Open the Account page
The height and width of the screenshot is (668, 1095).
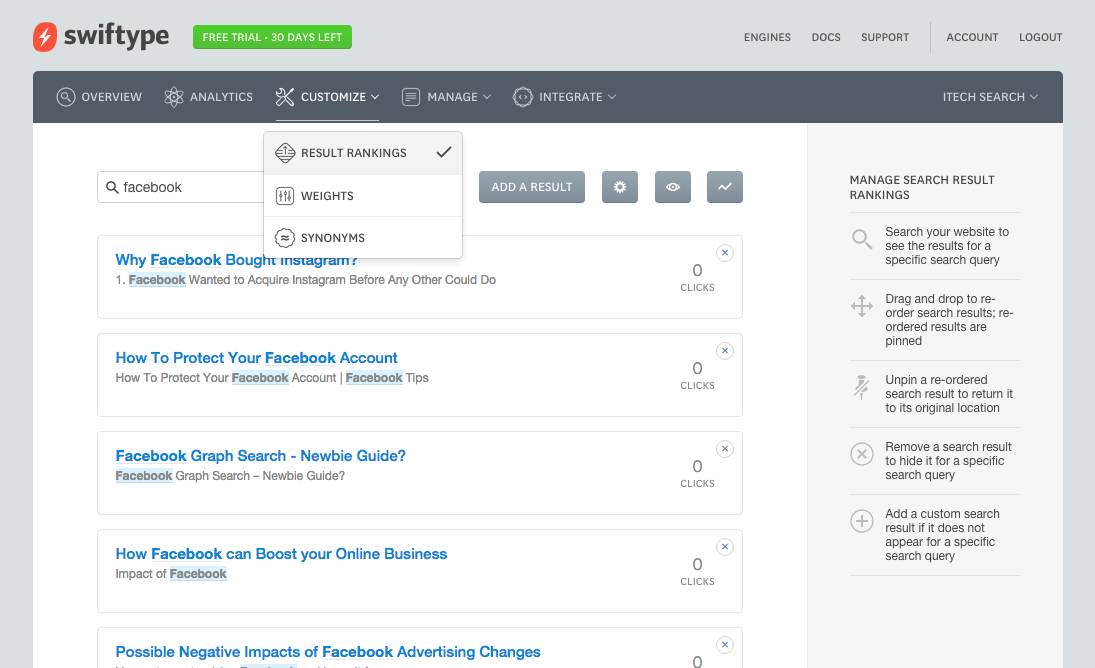[x=972, y=37]
